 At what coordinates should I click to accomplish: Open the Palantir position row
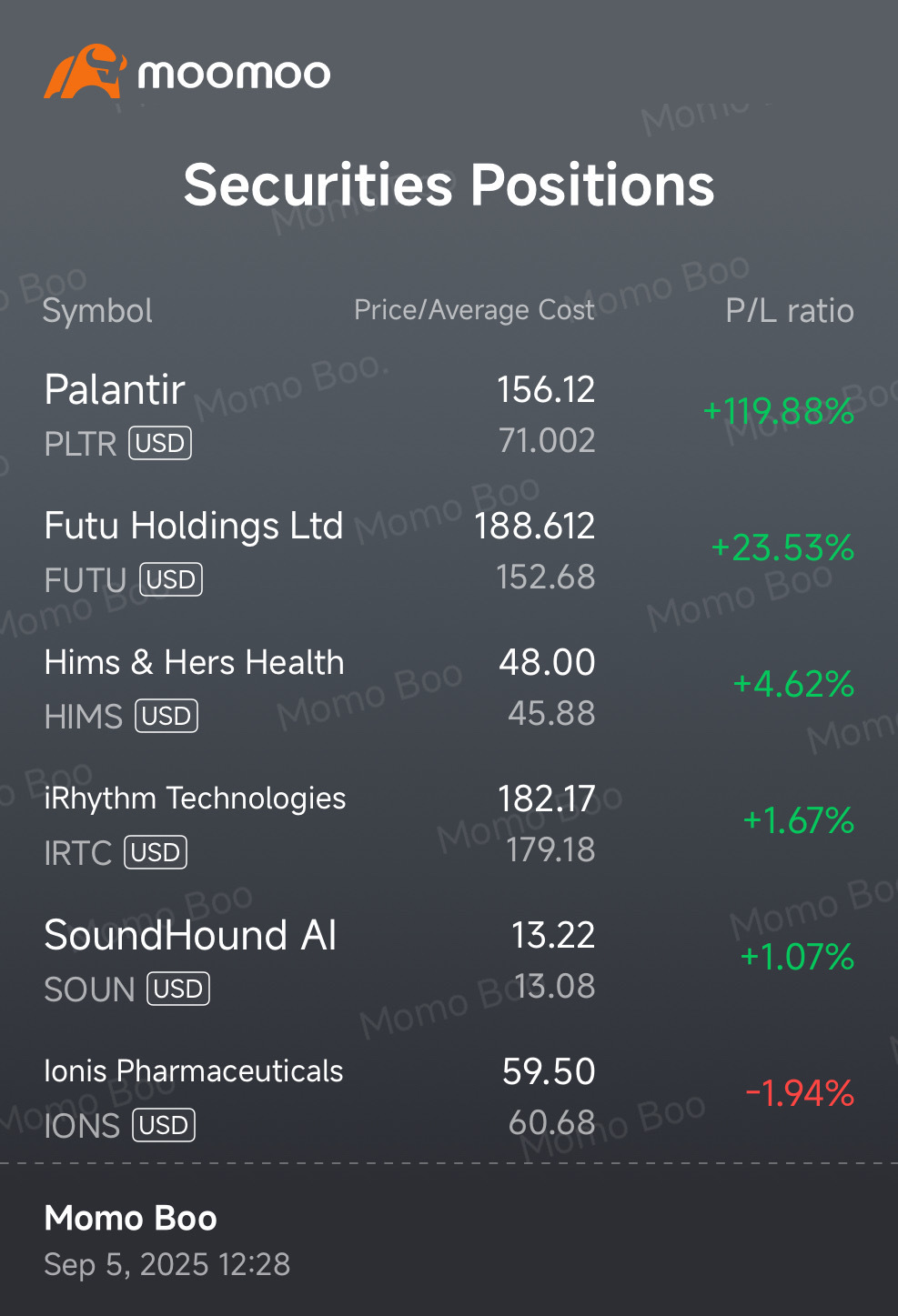pyautogui.click(x=449, y=415)
